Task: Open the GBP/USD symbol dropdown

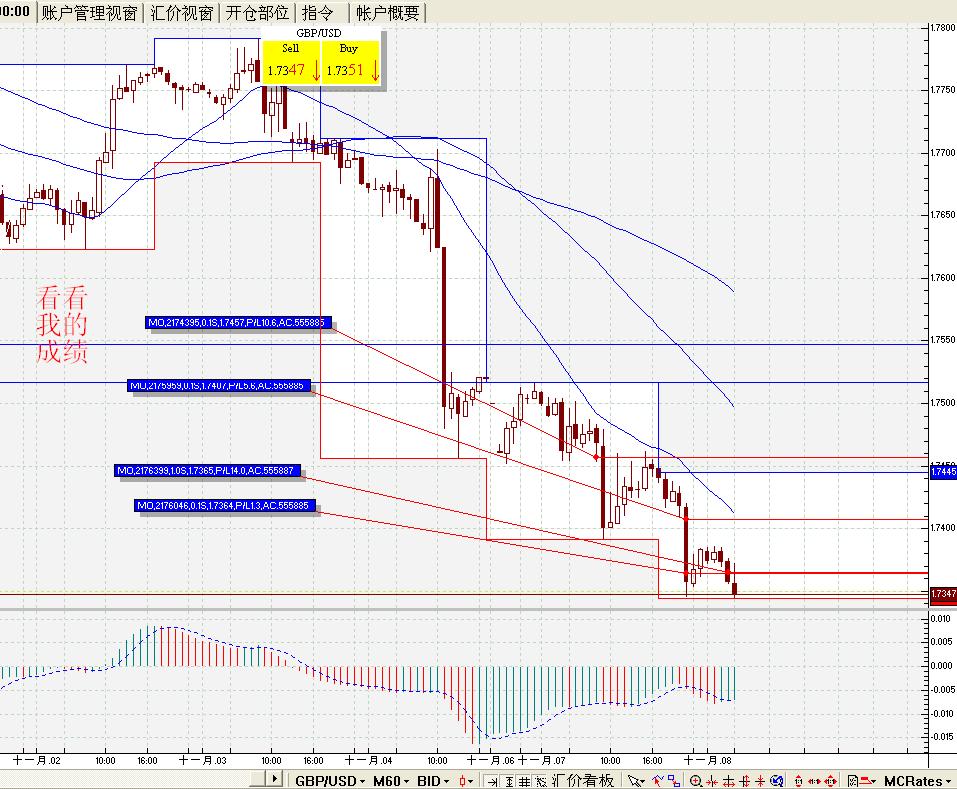Action: 330,780
